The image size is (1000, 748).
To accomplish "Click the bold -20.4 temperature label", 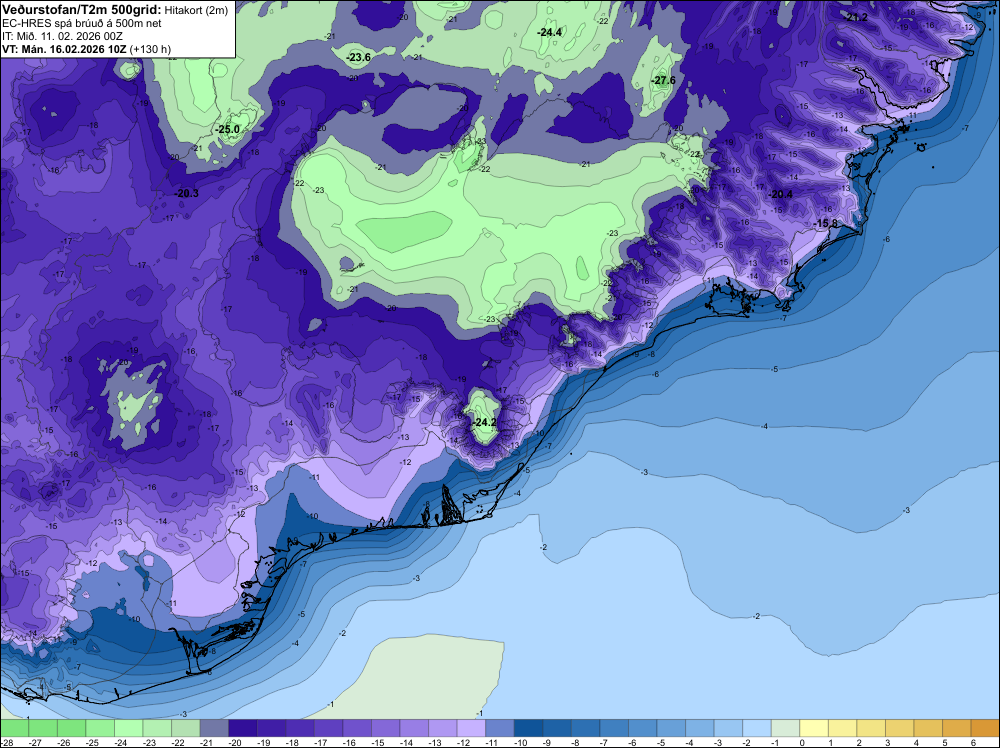I will click(x=781, y=194).
